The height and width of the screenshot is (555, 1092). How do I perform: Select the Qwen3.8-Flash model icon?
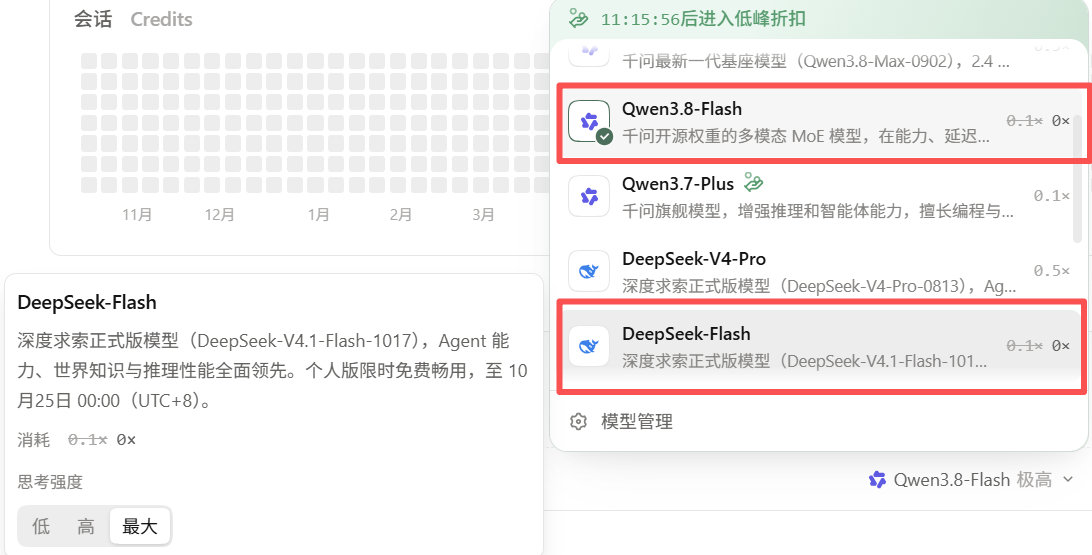(x=589, y=121)
